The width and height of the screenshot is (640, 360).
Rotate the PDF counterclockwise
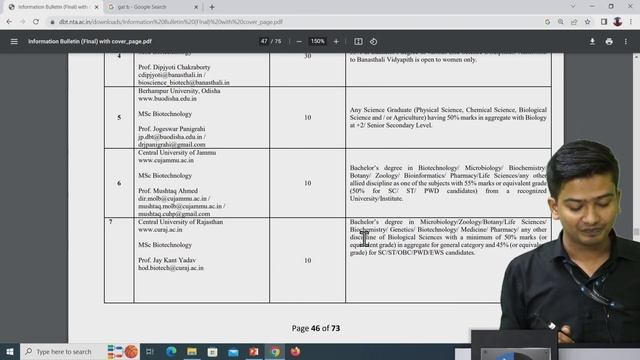(x=373, y=42)
